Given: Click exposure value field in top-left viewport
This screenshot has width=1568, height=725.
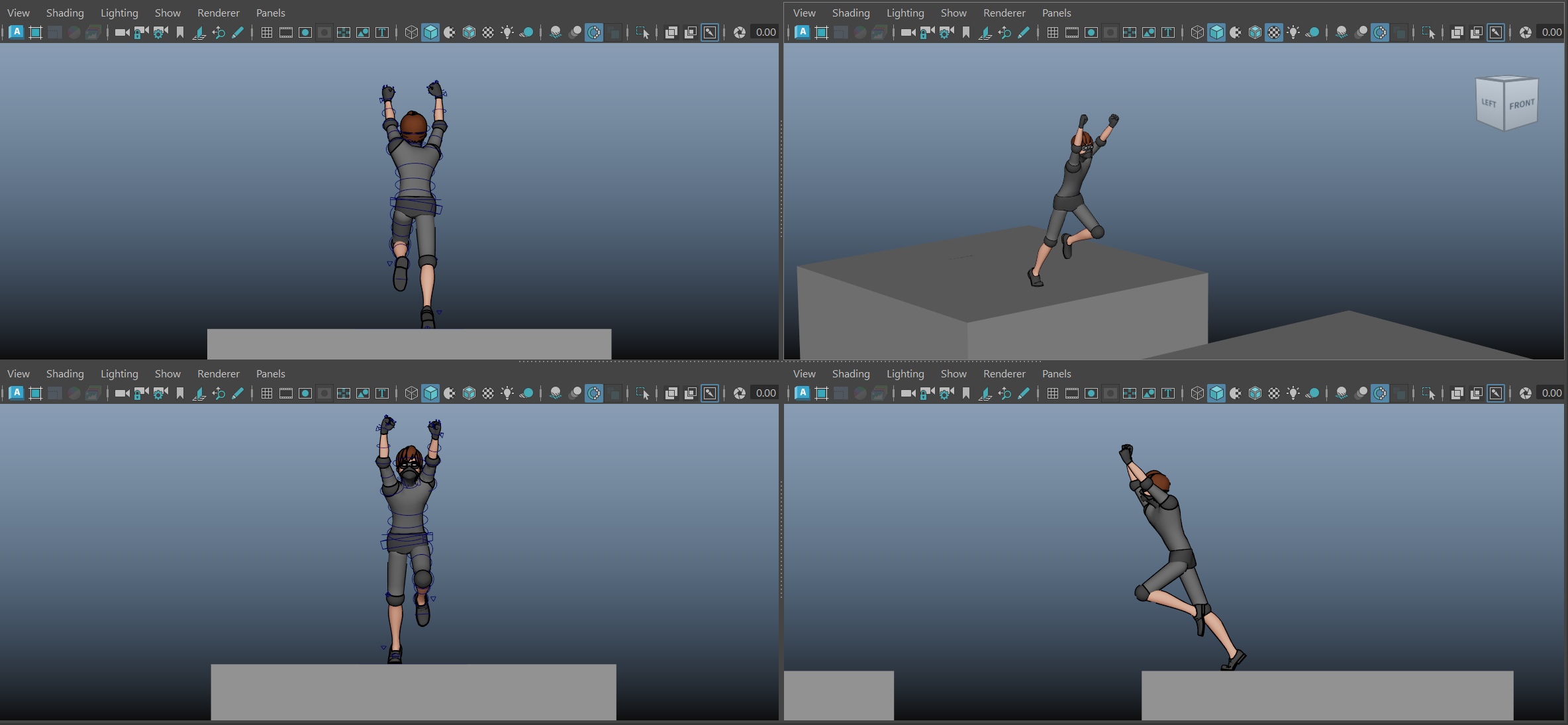Looking at the screenshot, I should (766, 32).
